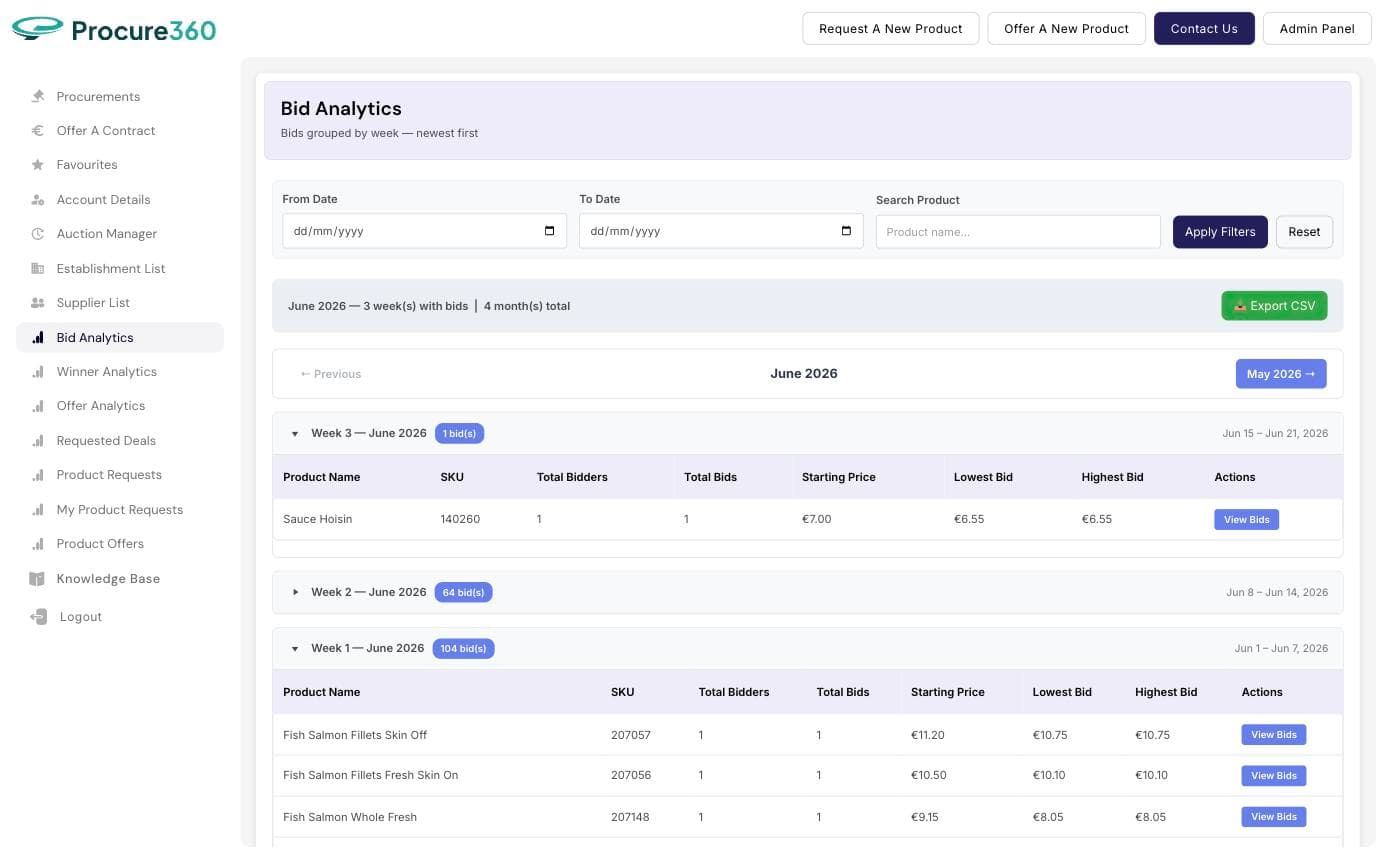The width and height of the screenshot is (1384, 868).
Task: Open the Bid Analytics sidebar page
Action: click(120, 338)
